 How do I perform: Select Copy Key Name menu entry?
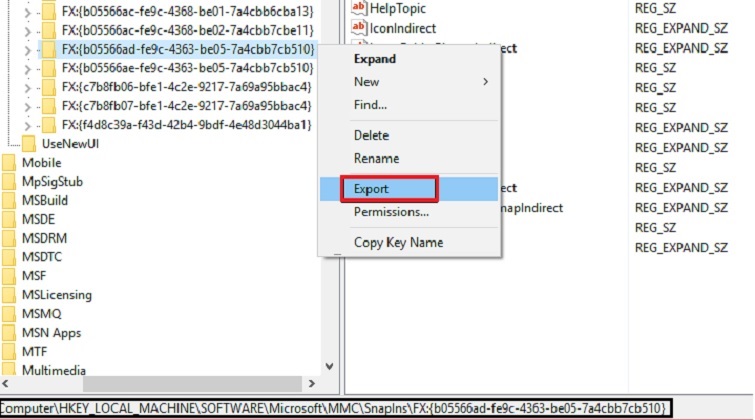(x=396, y=243)
